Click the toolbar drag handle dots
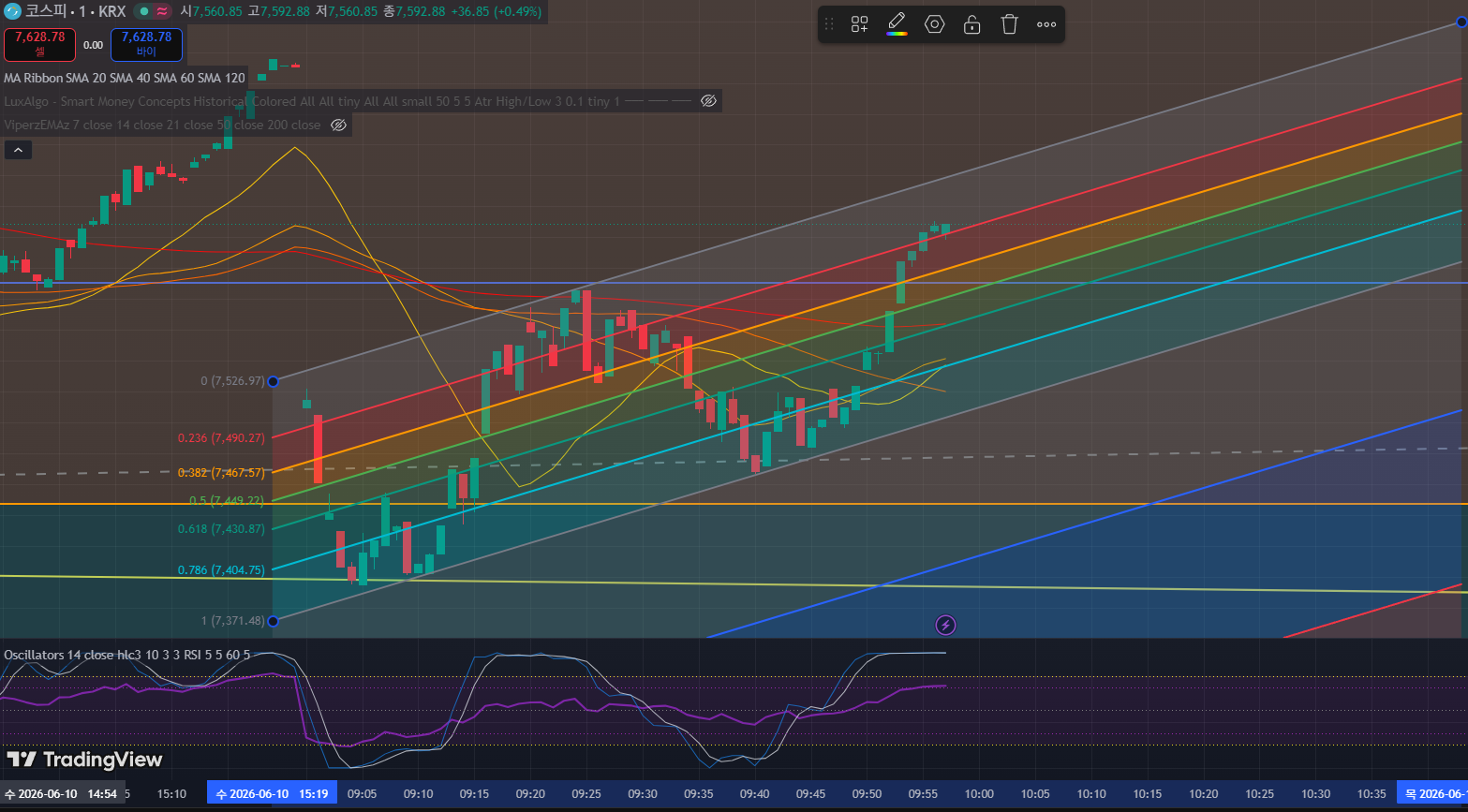This screenshot has width=1468, height=812. tap(829, 24)
